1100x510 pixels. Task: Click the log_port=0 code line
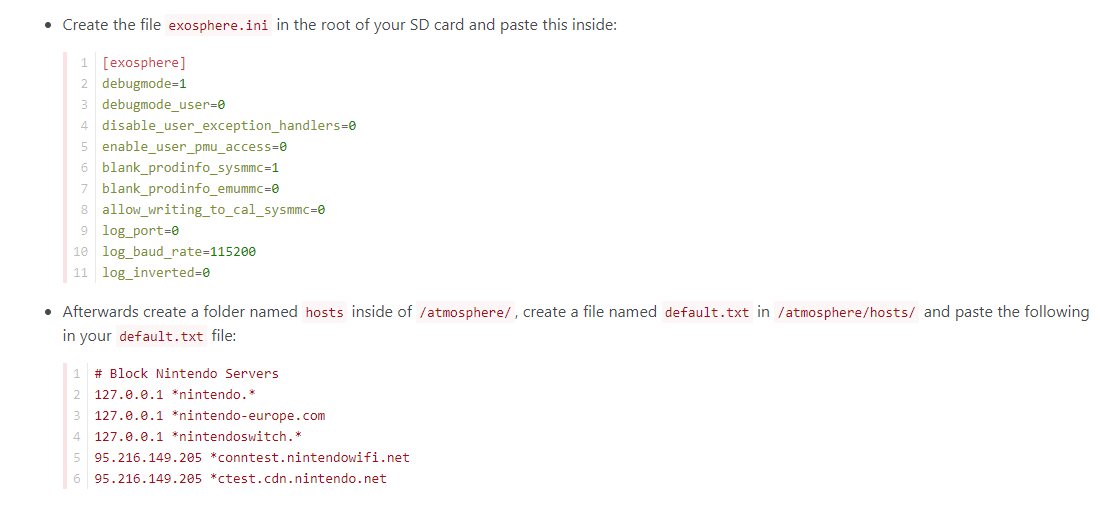(x=140, y=230)
